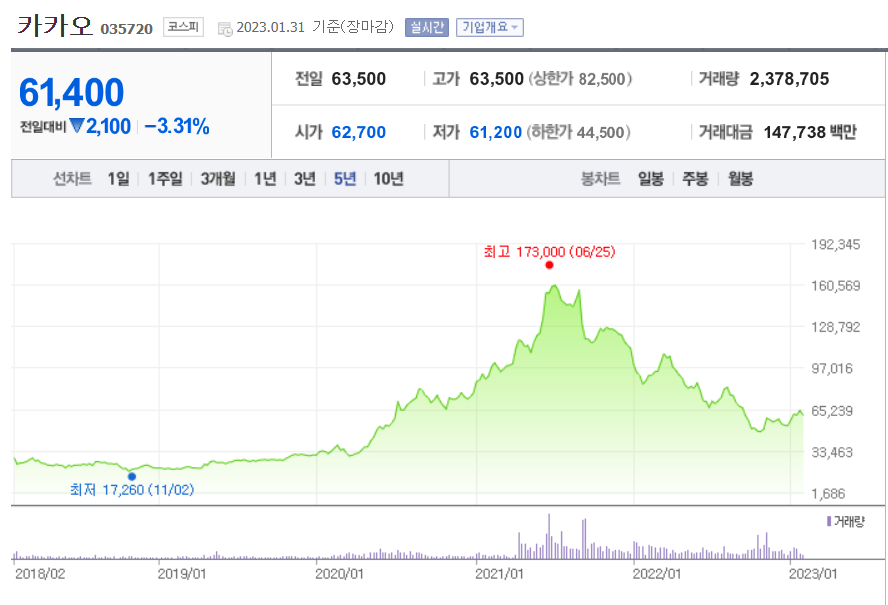Click the 65,239 y-axis label
The height and width of the screenshot is (605, 888).
coord(832,411)
